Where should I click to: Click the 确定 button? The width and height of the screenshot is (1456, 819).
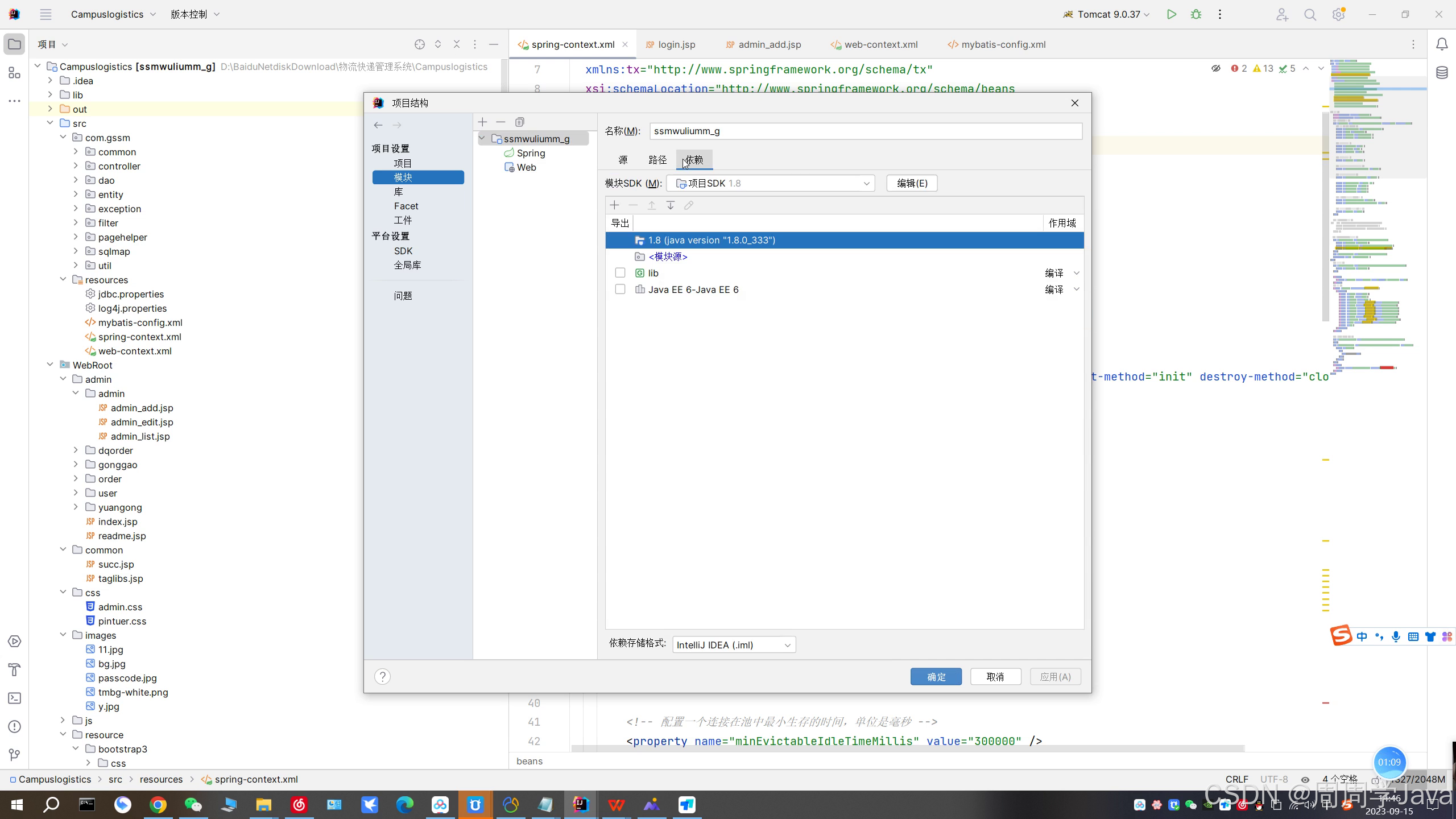tap(936, 677)
